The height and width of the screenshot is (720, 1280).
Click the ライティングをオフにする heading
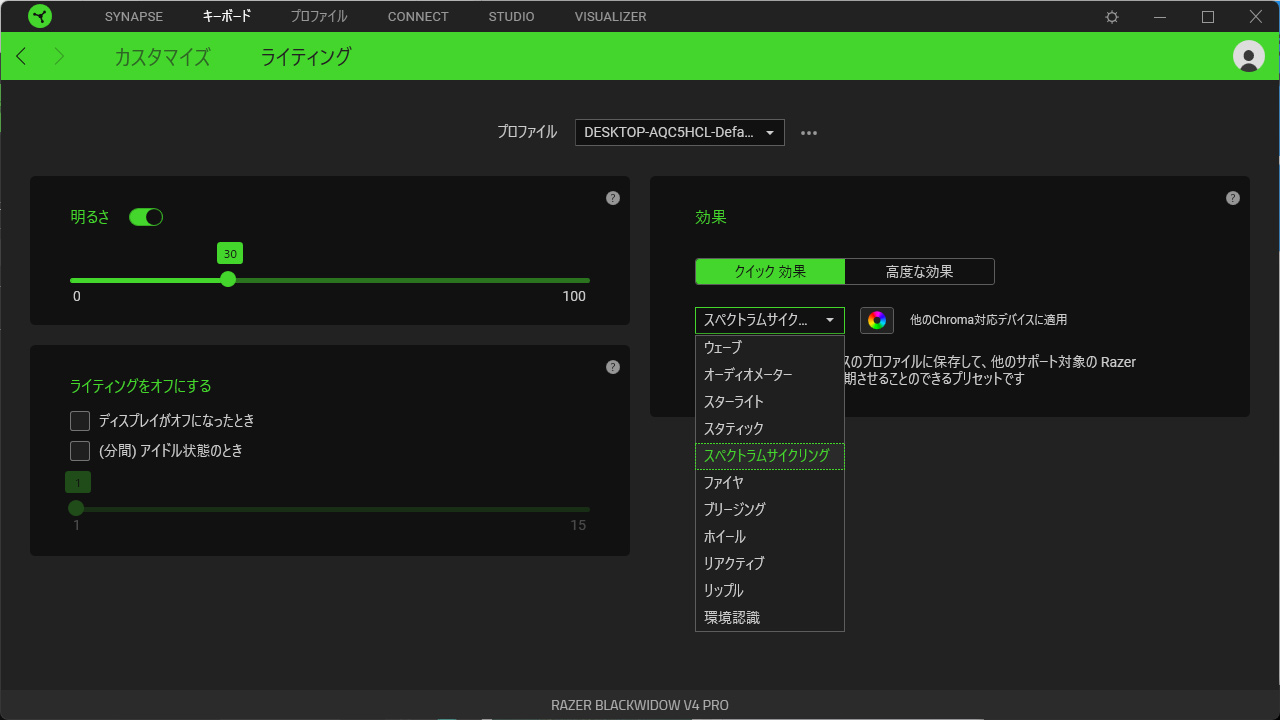click(x=141, y=386)
